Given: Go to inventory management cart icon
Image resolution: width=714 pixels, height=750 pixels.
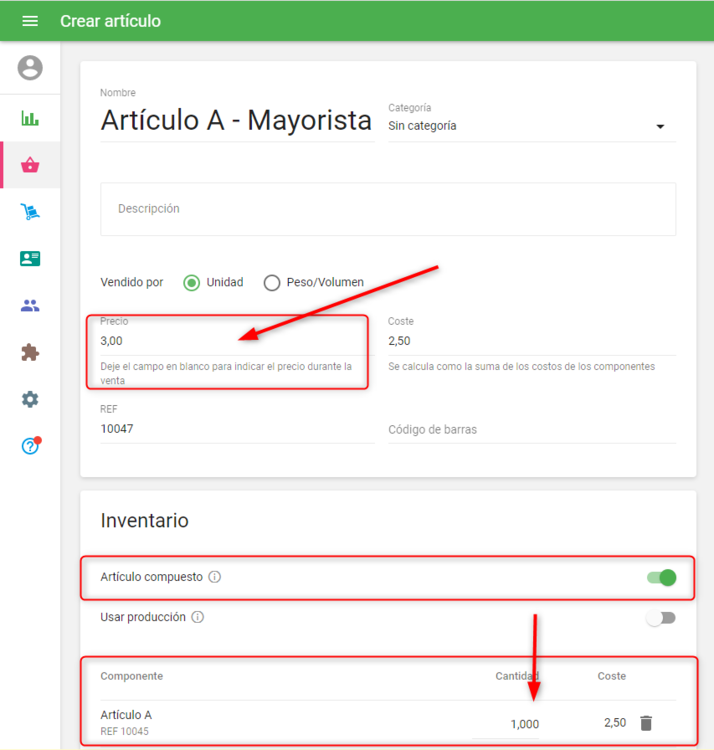Looking at the screenshot, I should [x=30, y=212].
